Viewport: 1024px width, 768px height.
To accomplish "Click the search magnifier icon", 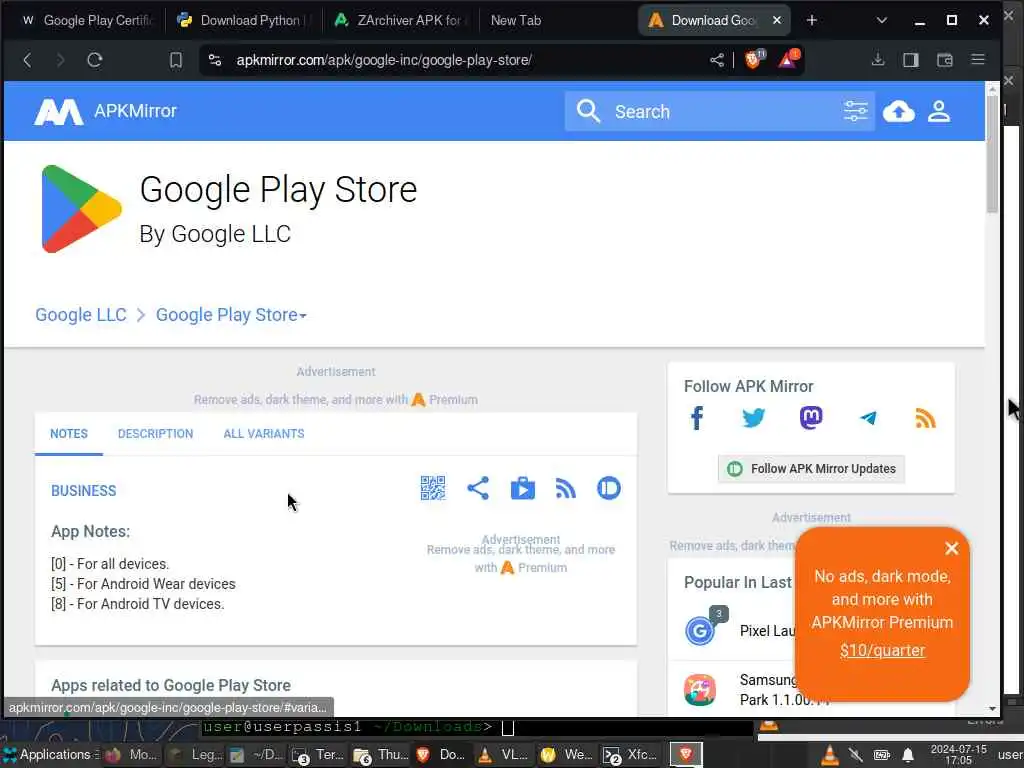I will 588,111.
